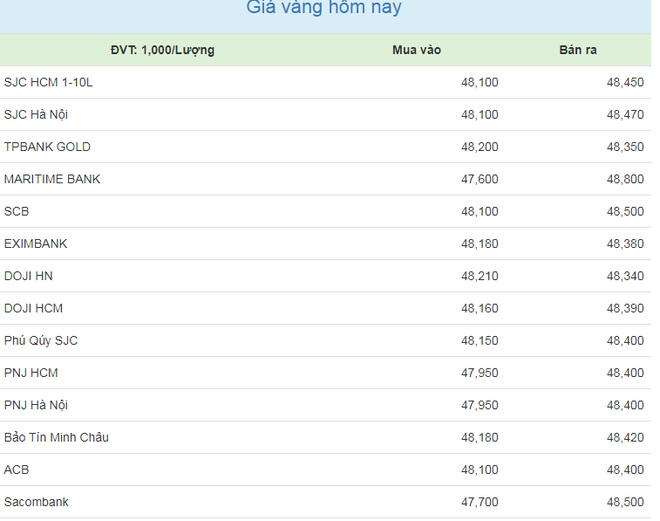Click the PNJ HCM row label
This screenshot has width=660, height=521.
[31, 373]
